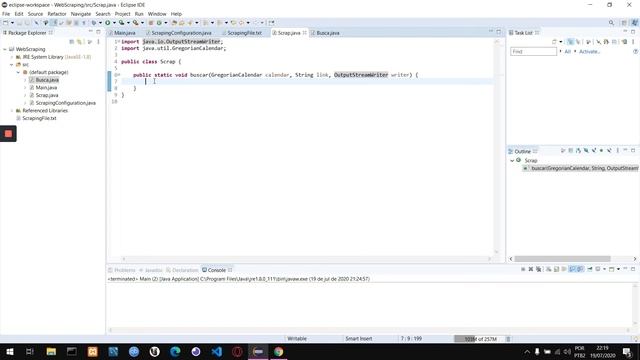The width and height of the screenshot is (640, 360).
Task: Select buscar method in Outline
Action: click(x=581, y=168)
